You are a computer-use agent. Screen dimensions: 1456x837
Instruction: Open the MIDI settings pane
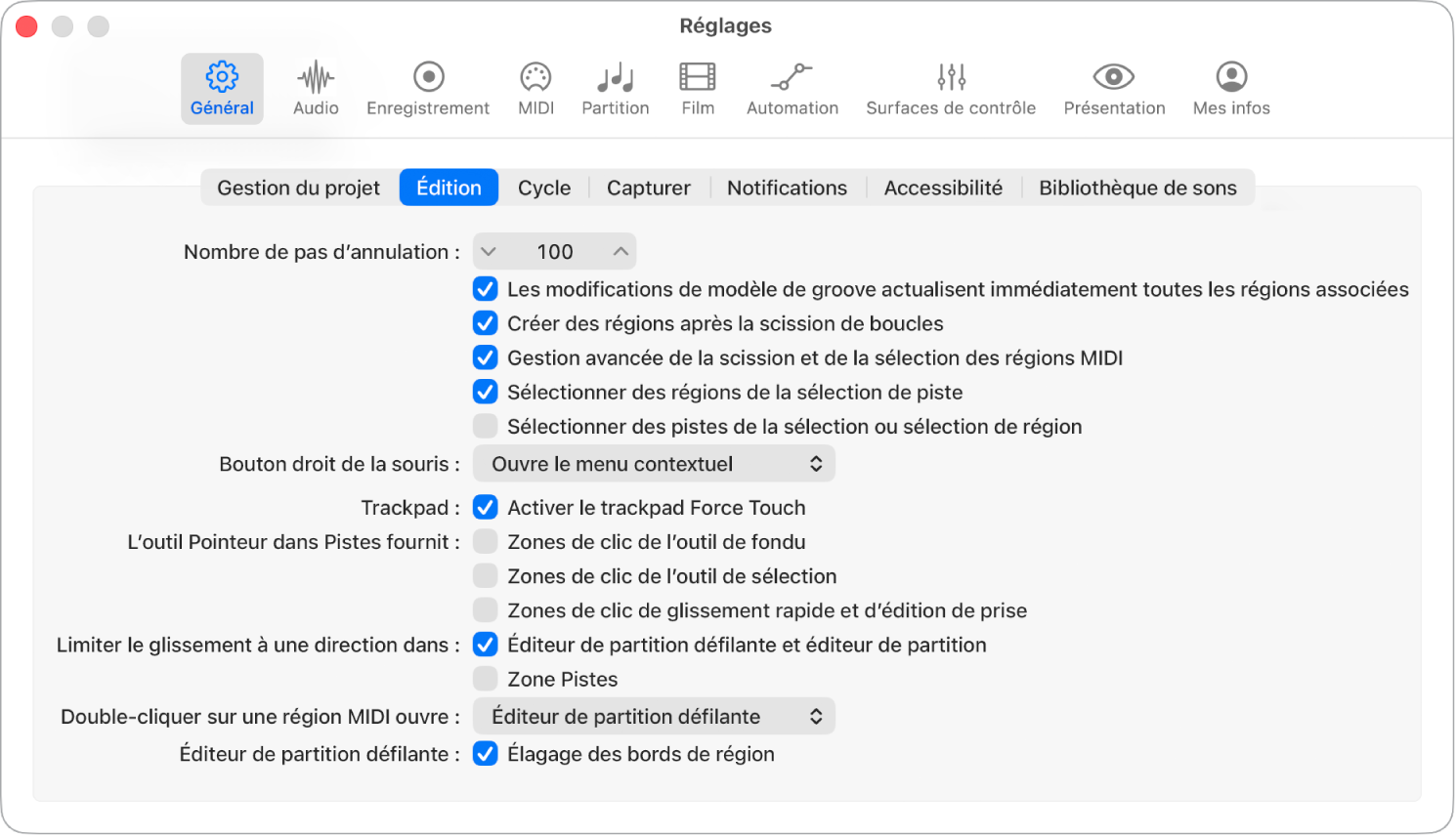[x=535, y=88]
